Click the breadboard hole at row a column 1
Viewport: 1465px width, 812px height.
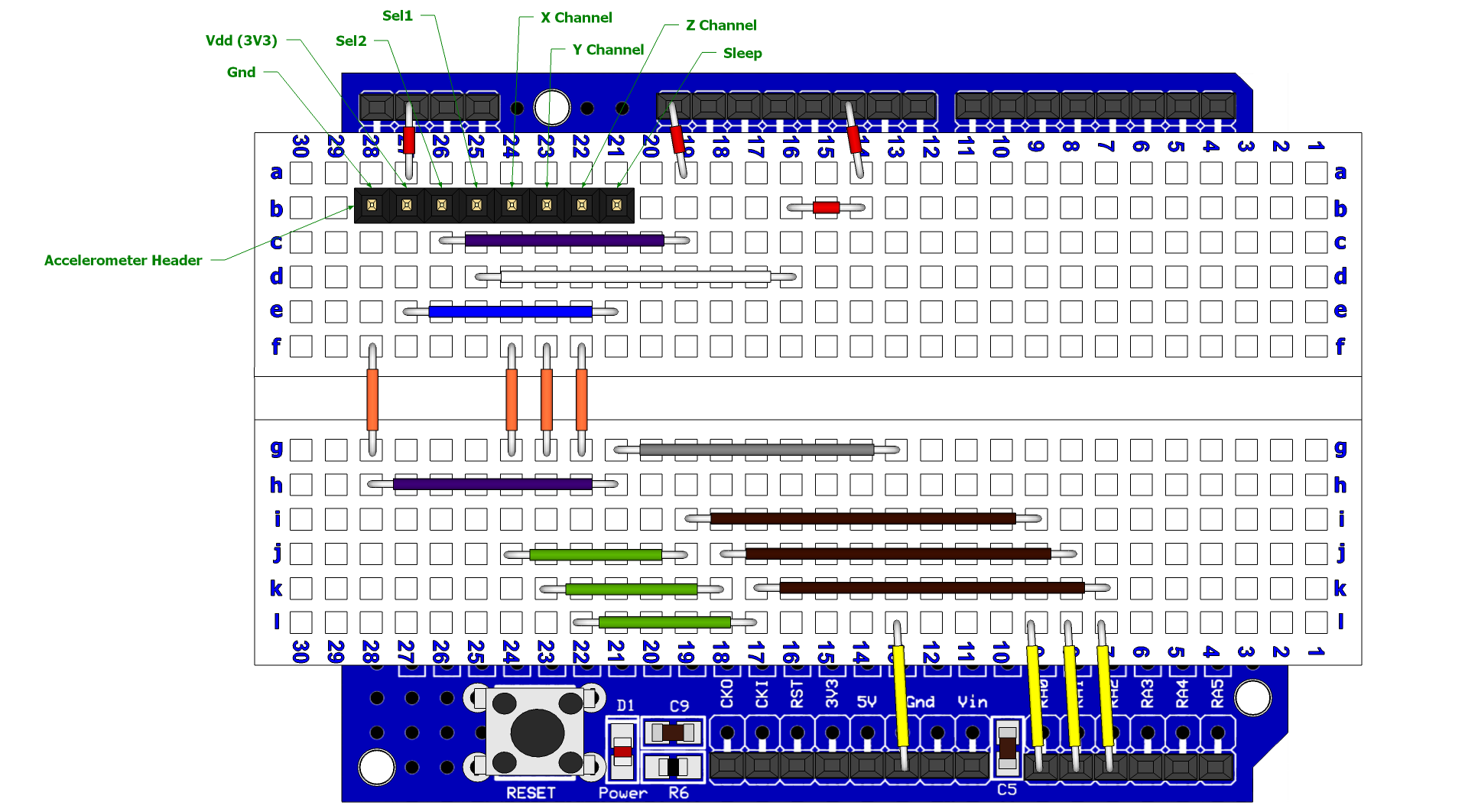click(x=1316, y=173)
